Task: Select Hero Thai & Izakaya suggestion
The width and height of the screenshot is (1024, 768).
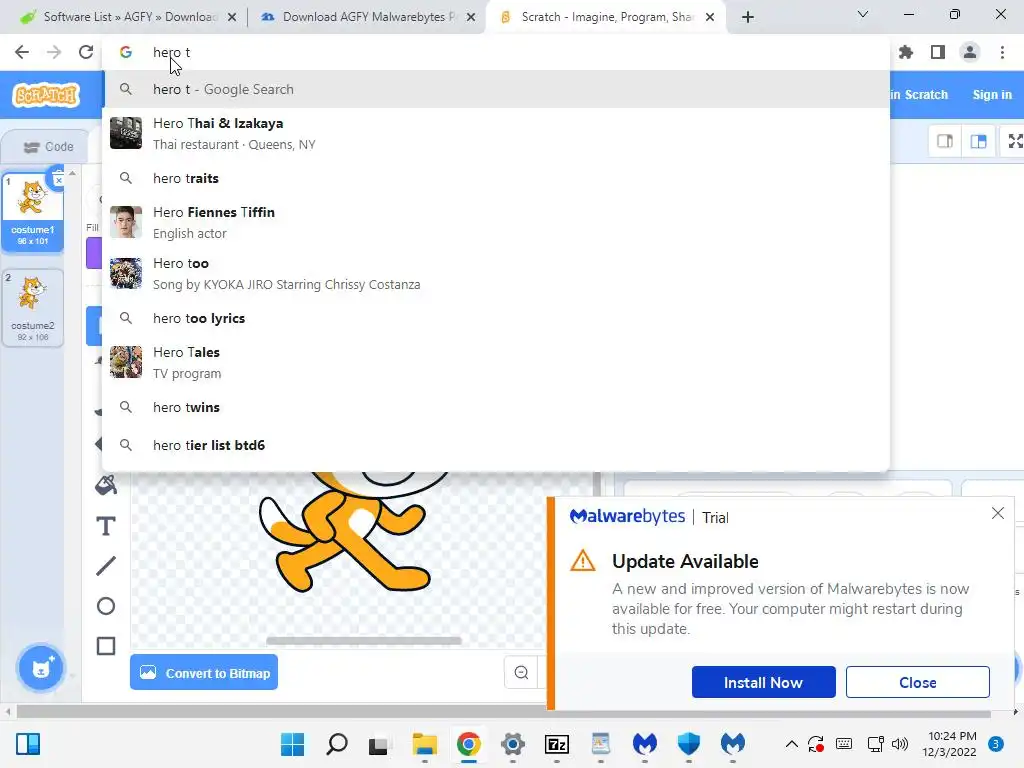Action: (496, 133)
